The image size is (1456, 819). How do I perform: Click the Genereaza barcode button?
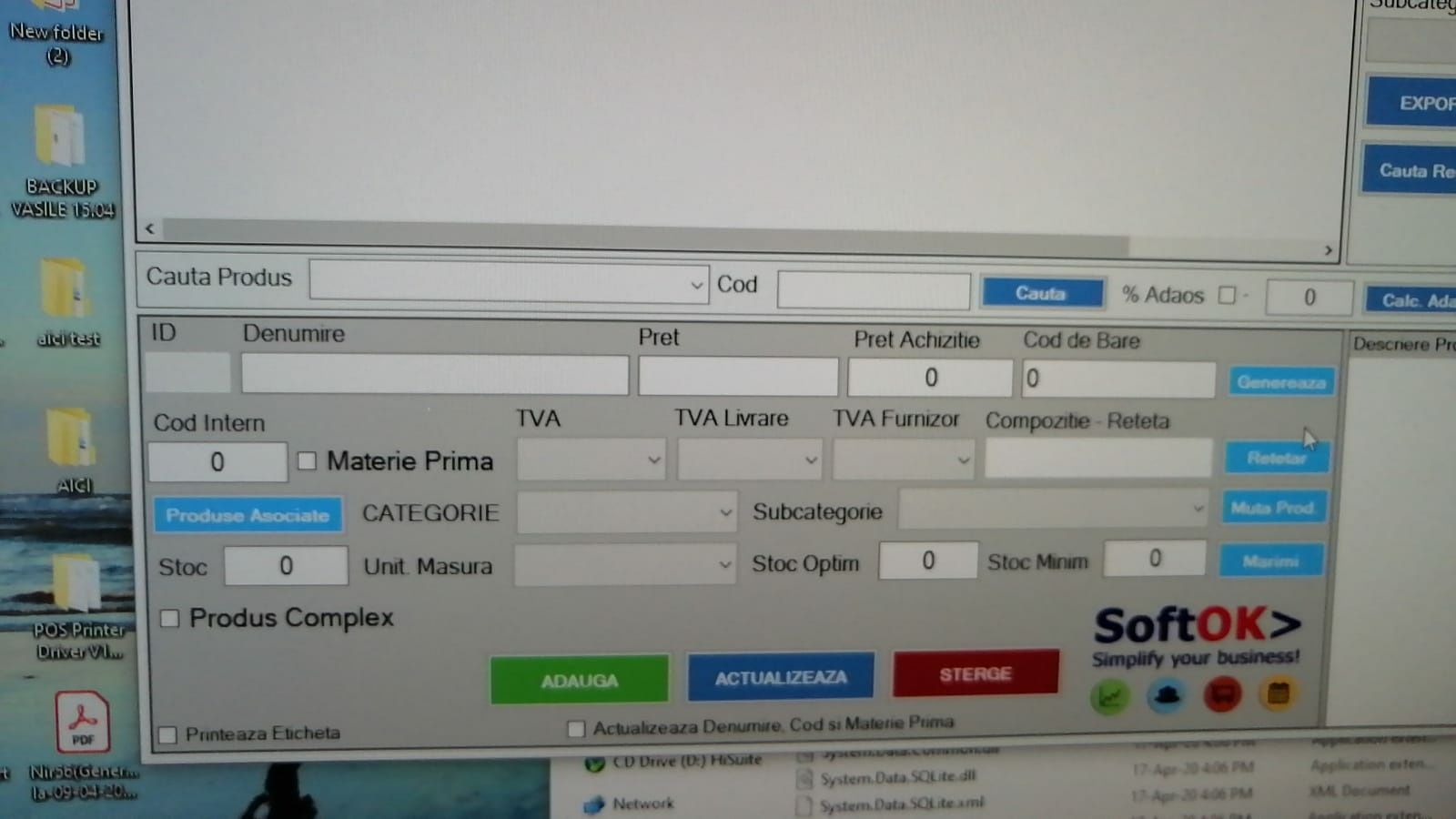[1281, 382]
